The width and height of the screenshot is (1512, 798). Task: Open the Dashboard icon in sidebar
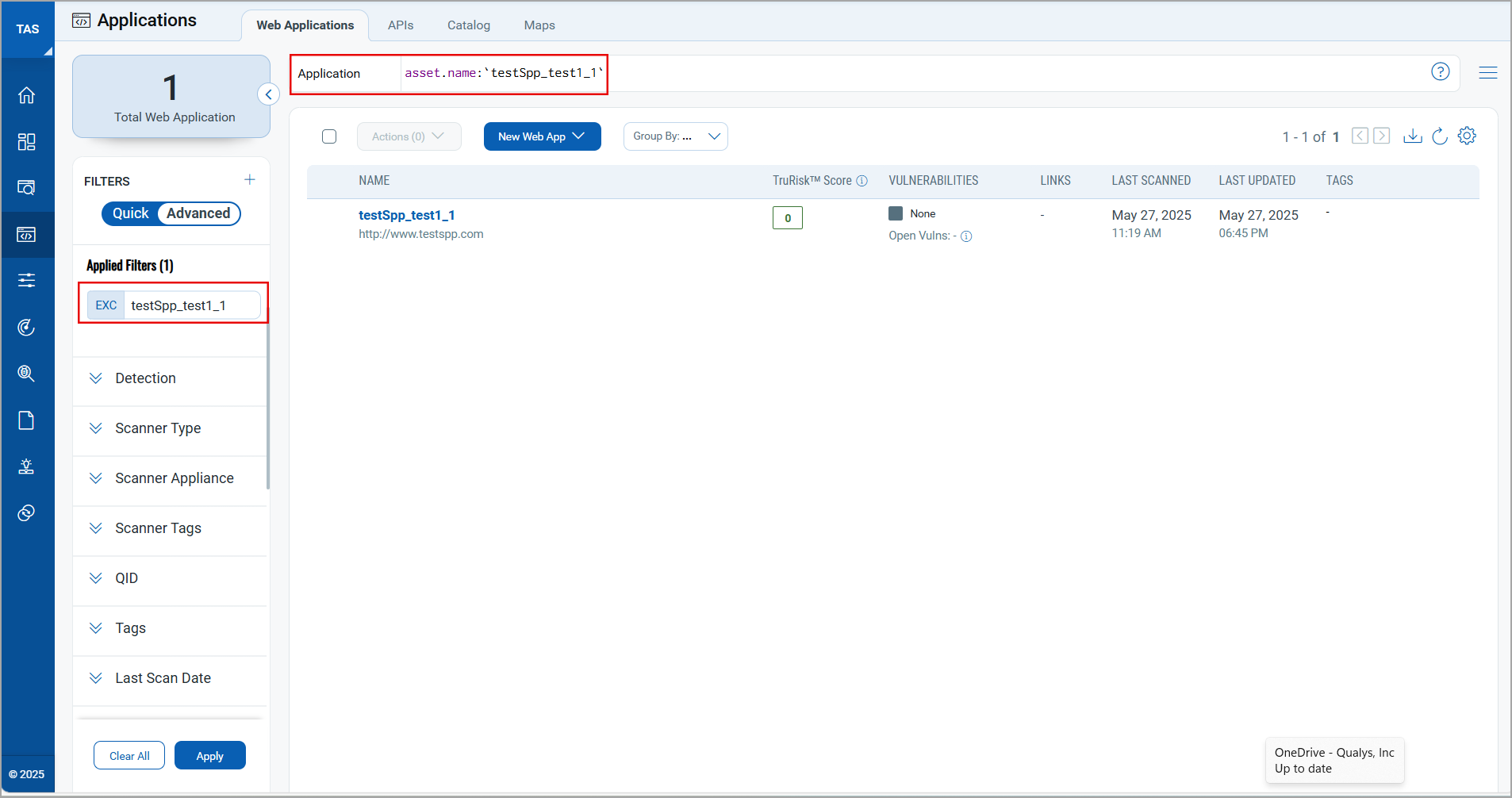(26, 142)
